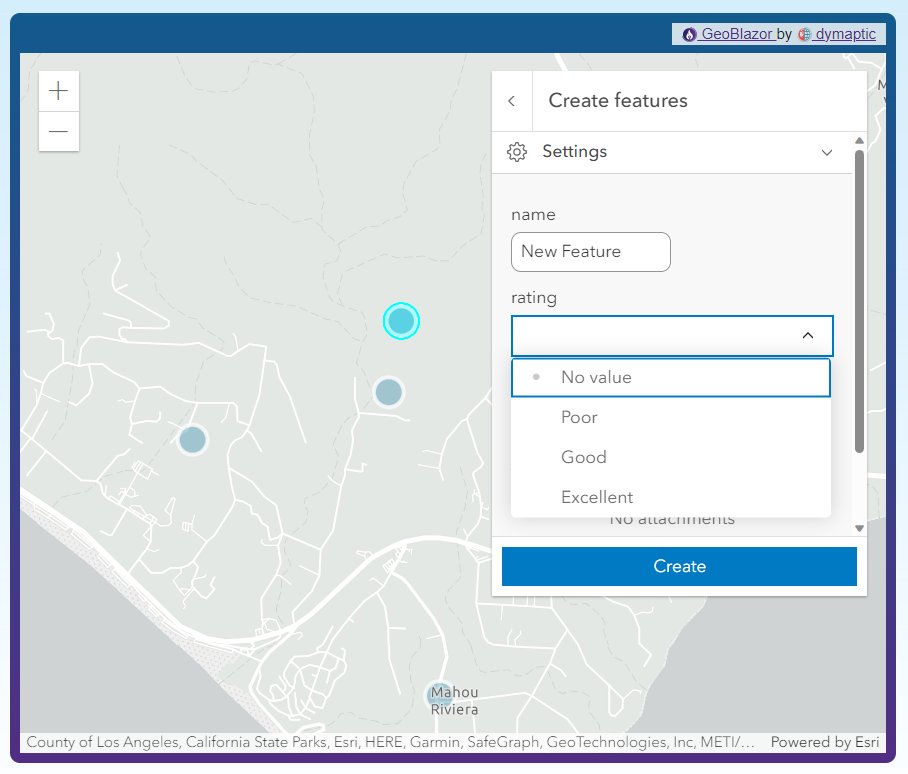
Task: Click the back arrow in Create features panel
Action: tap(512, 100)
